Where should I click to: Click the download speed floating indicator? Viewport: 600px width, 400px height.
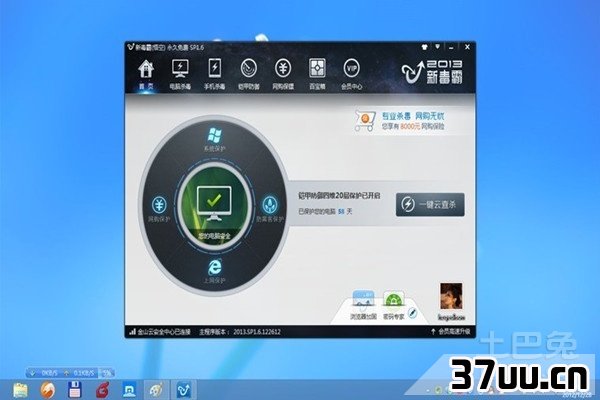coord(44,372)
